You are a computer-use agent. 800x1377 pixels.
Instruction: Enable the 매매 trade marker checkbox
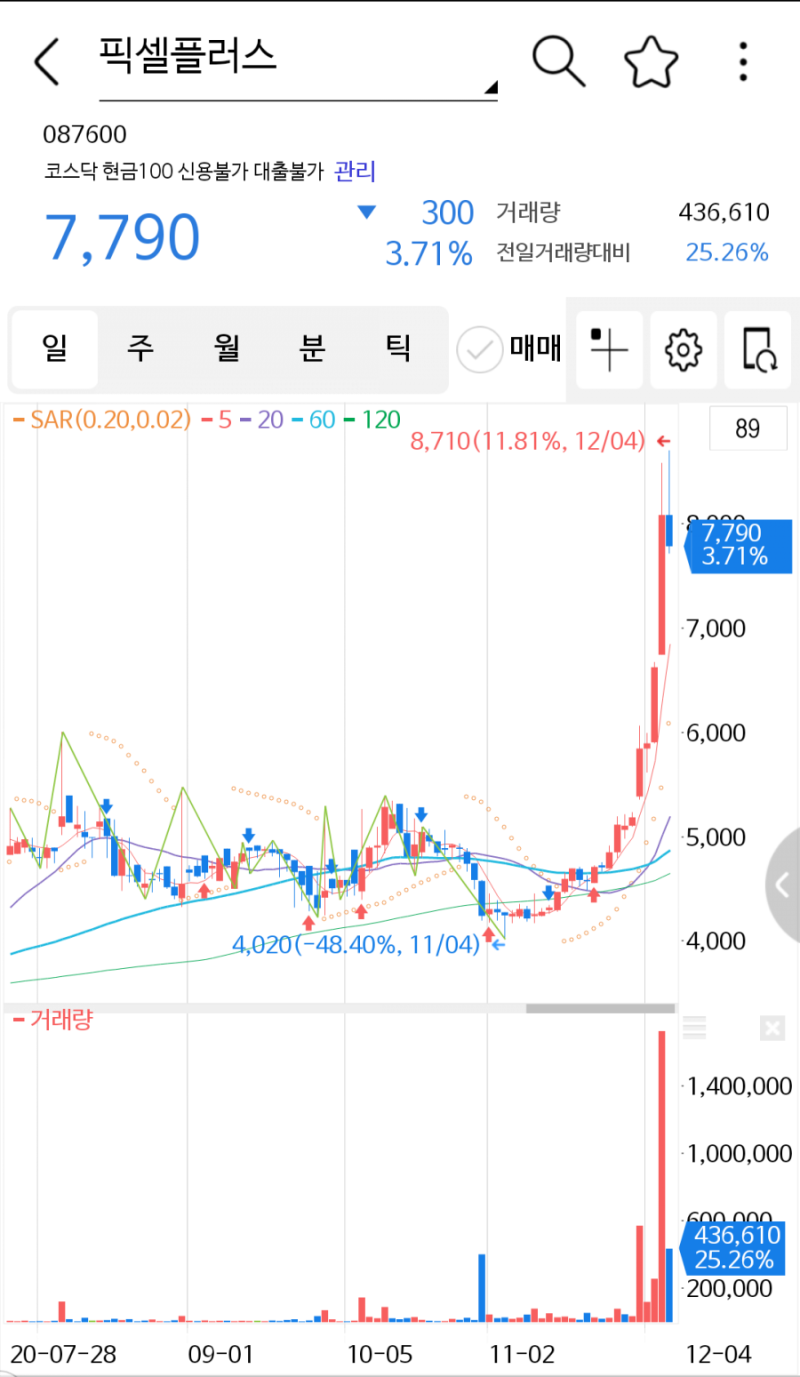tap(480, 350)
